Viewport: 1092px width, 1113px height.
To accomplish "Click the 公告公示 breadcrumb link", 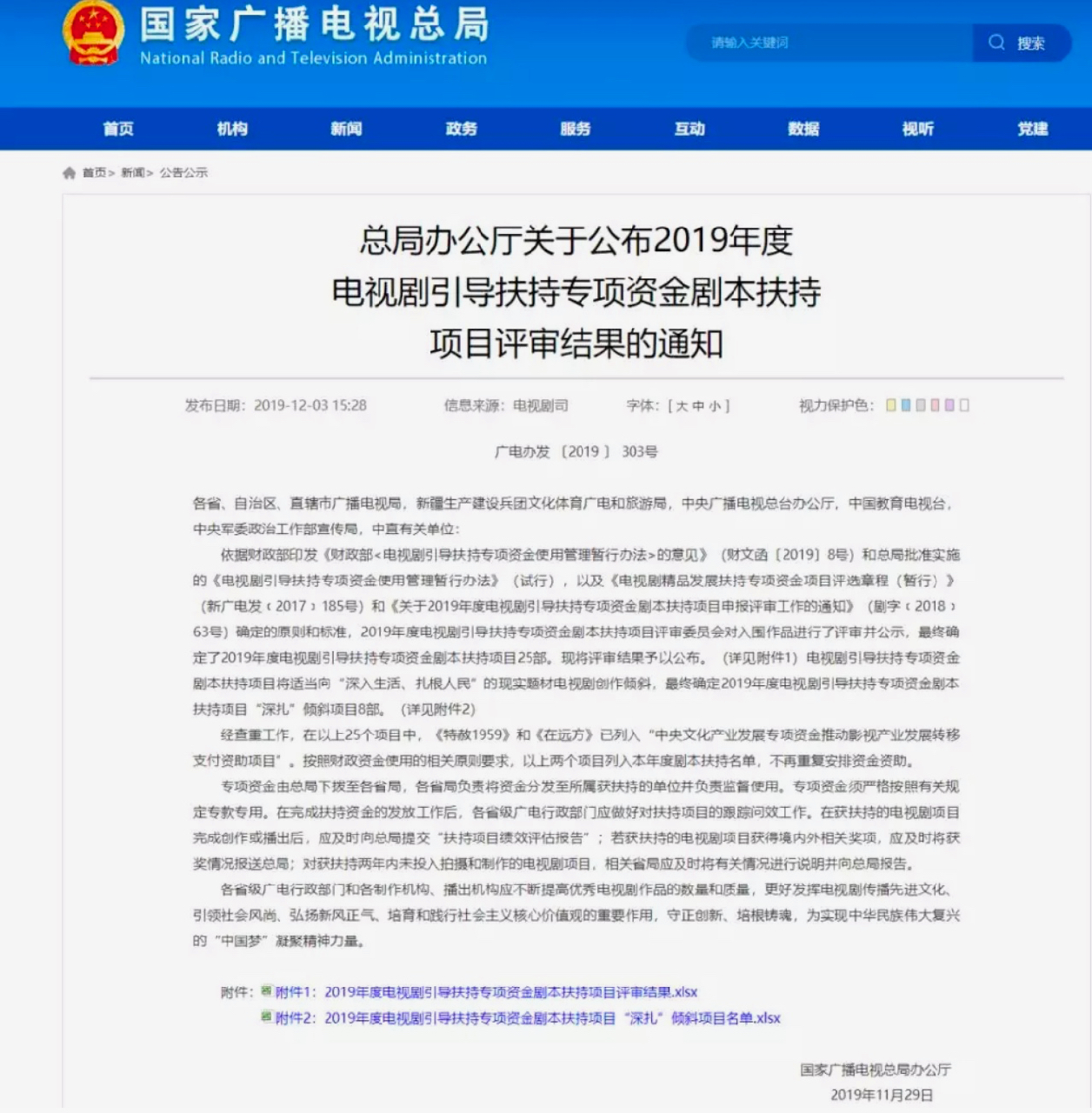I will pos(183,173).
